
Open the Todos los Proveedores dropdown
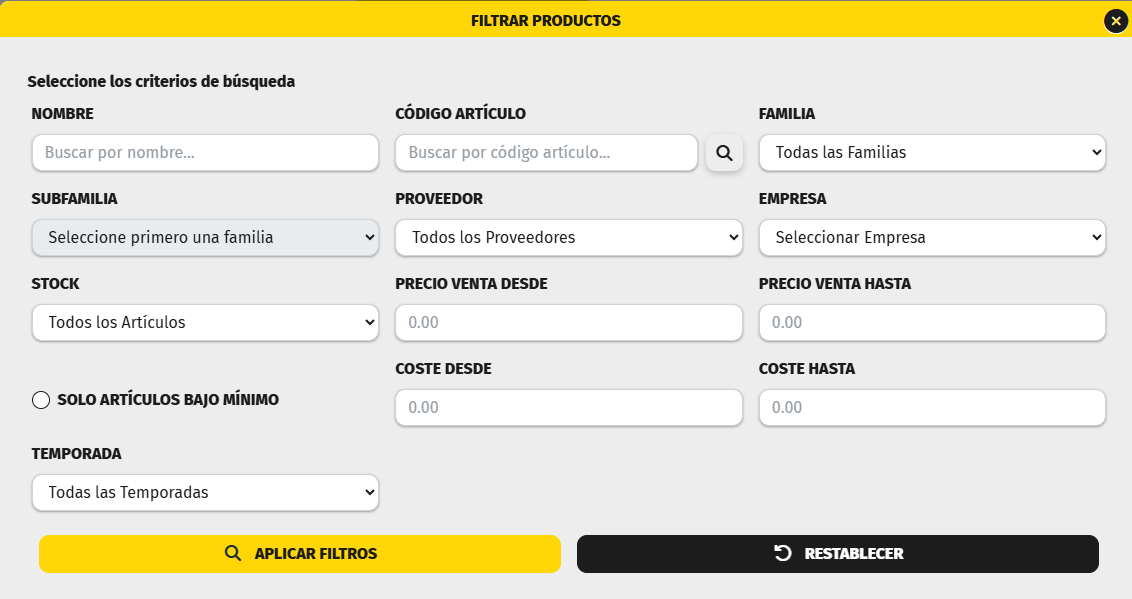pos(568,238)
